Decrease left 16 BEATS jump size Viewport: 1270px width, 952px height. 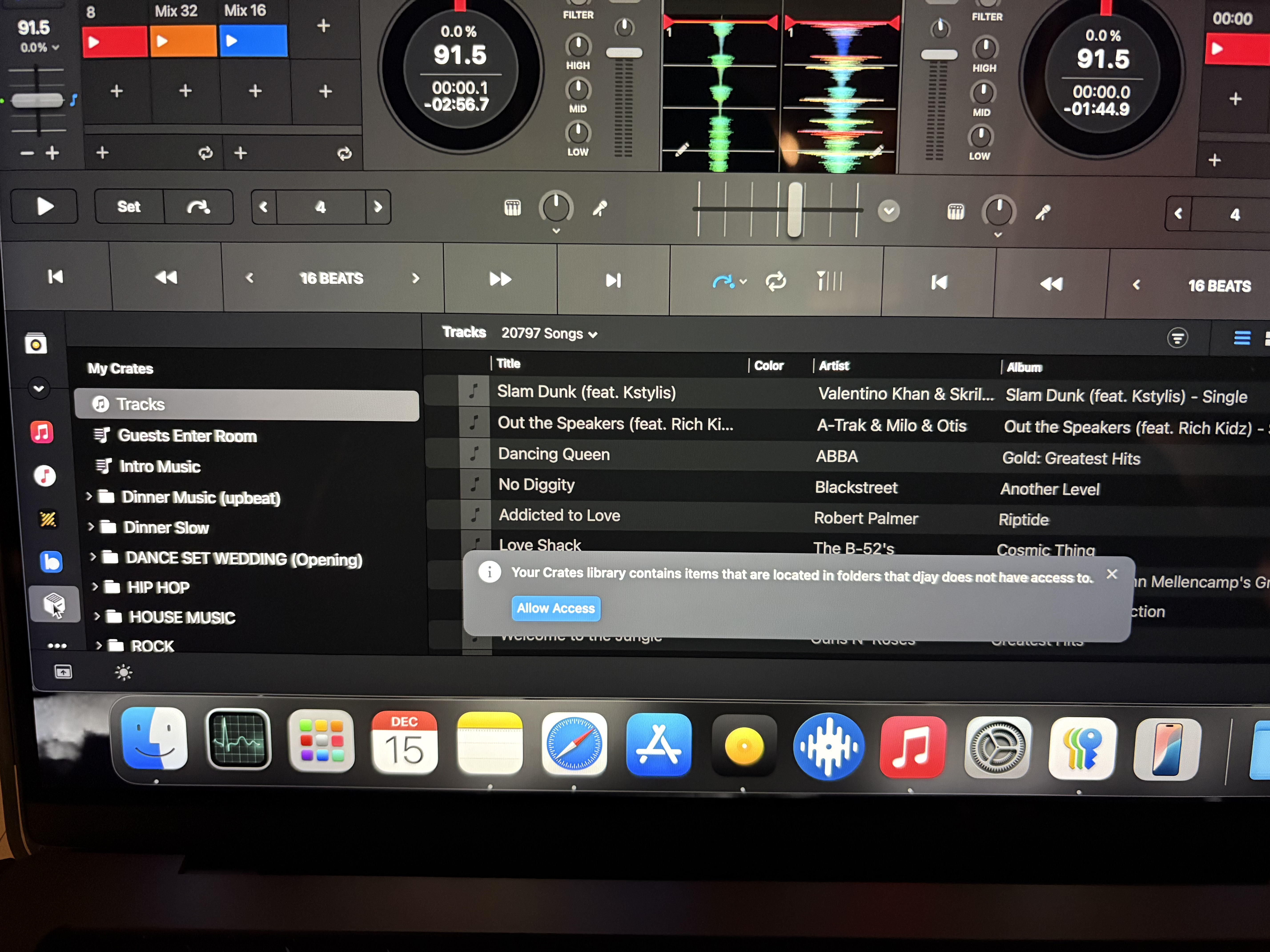coord(250,278)
